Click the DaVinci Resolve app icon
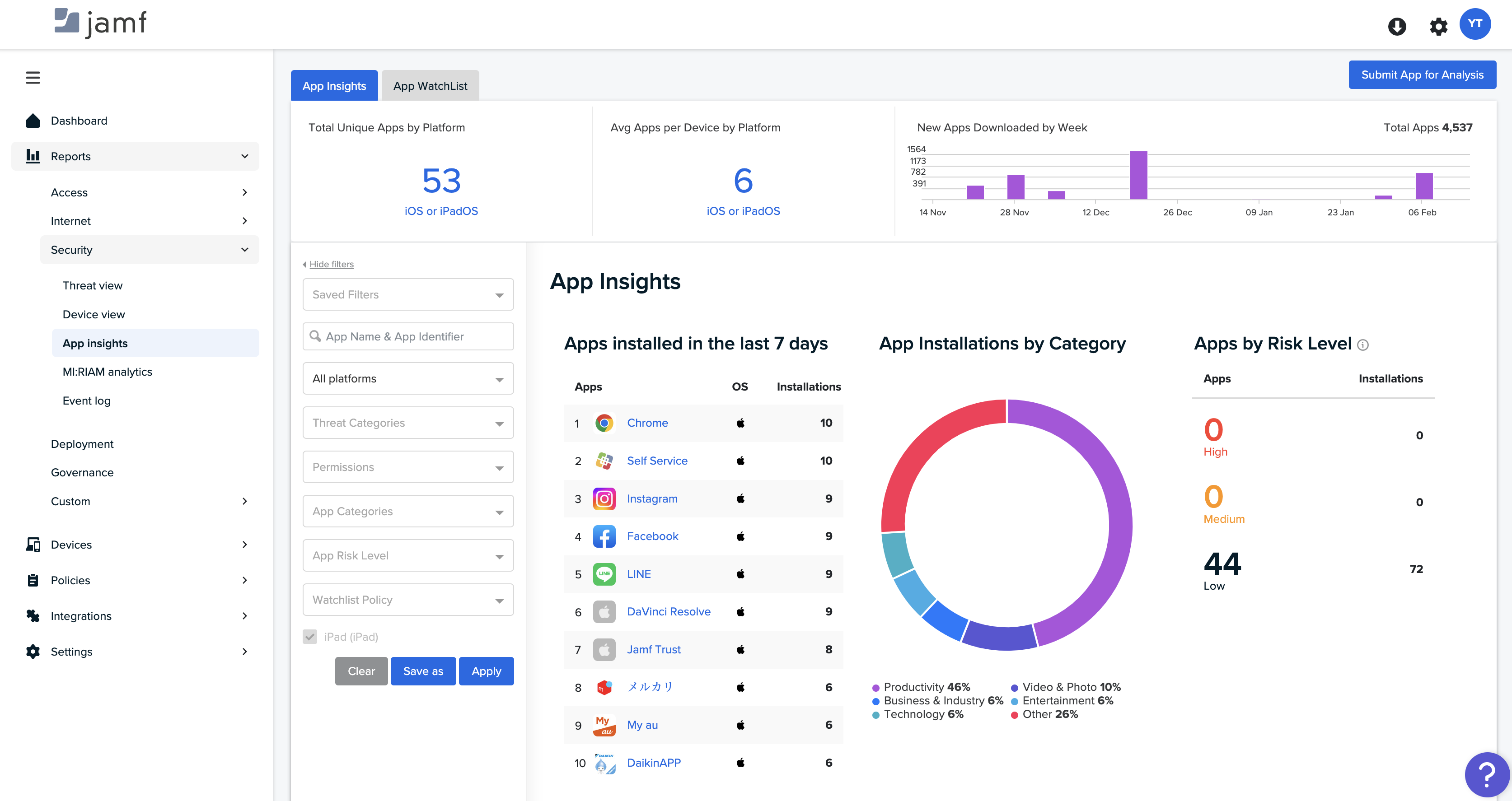The width and height of the screenshot is (1512, 801). (x=604, y=612)
